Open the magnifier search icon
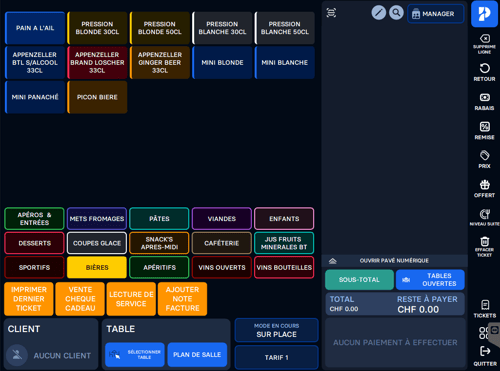The image size is (500, 371). point(396,13)
